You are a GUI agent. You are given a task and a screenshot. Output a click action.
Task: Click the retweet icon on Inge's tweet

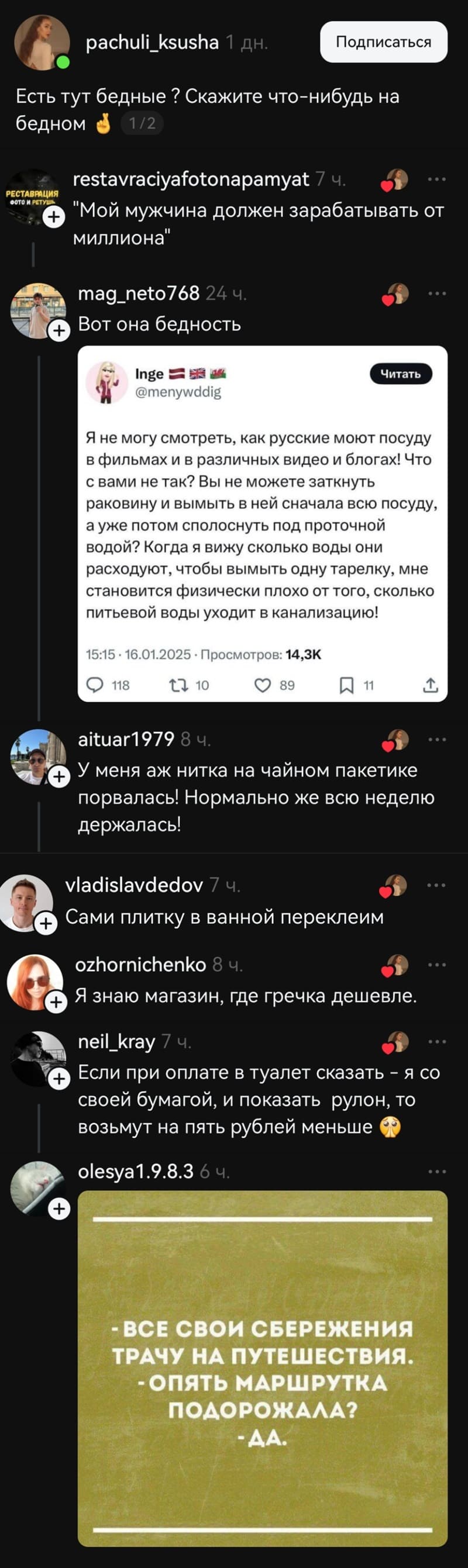pos(178,684)
